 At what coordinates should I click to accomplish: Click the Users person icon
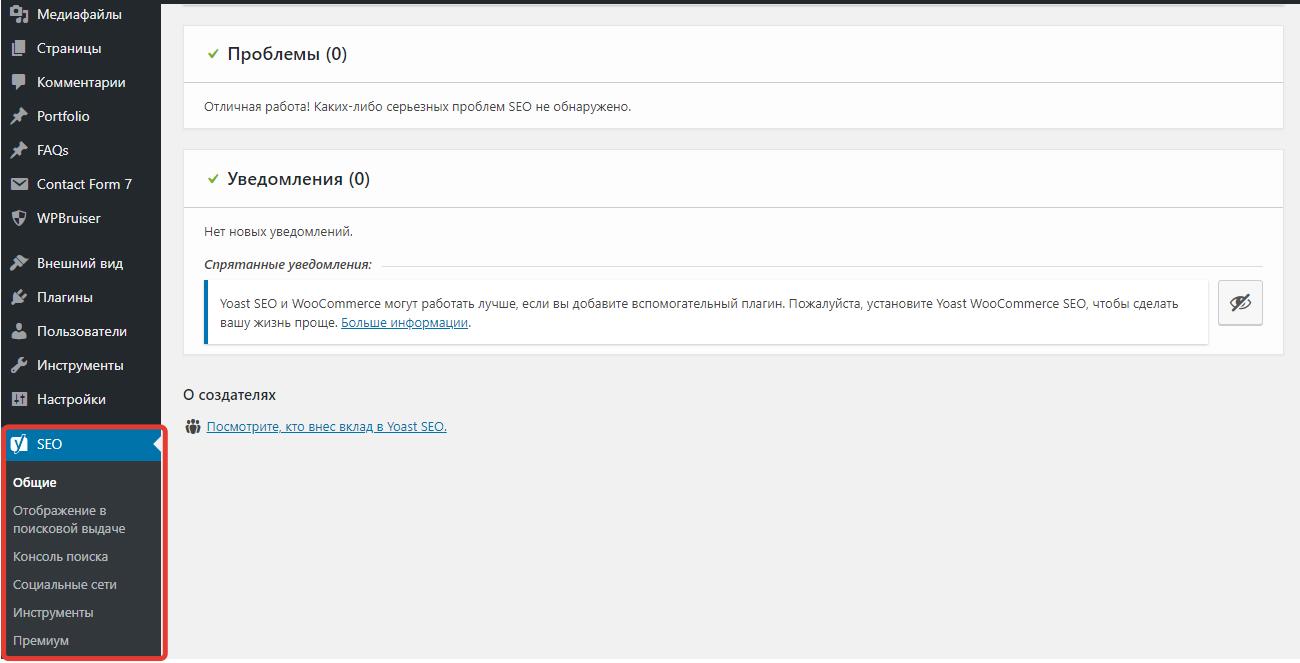(x=18, y=331)
